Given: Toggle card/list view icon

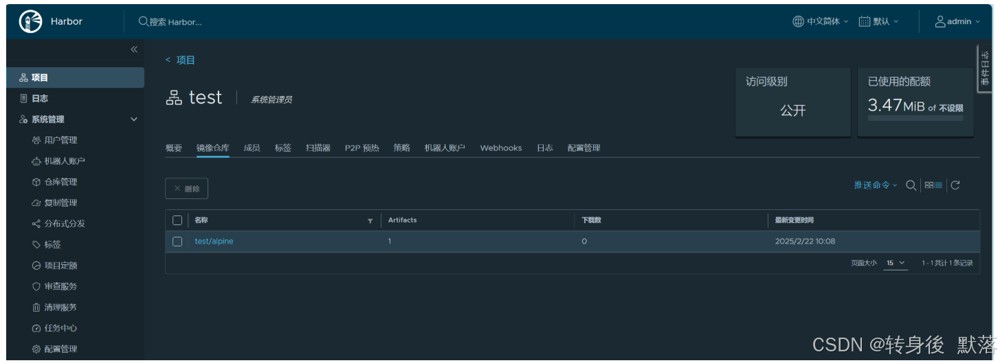Looking at the screenshot, I should 934,185.
